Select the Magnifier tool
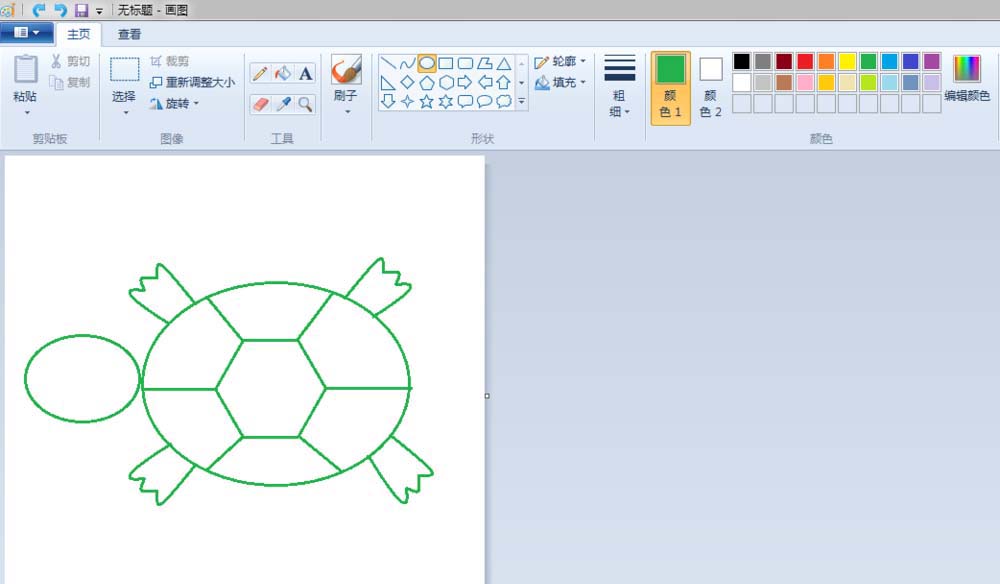The width and height of the screenshot is (1000, 584). point(305,104)
